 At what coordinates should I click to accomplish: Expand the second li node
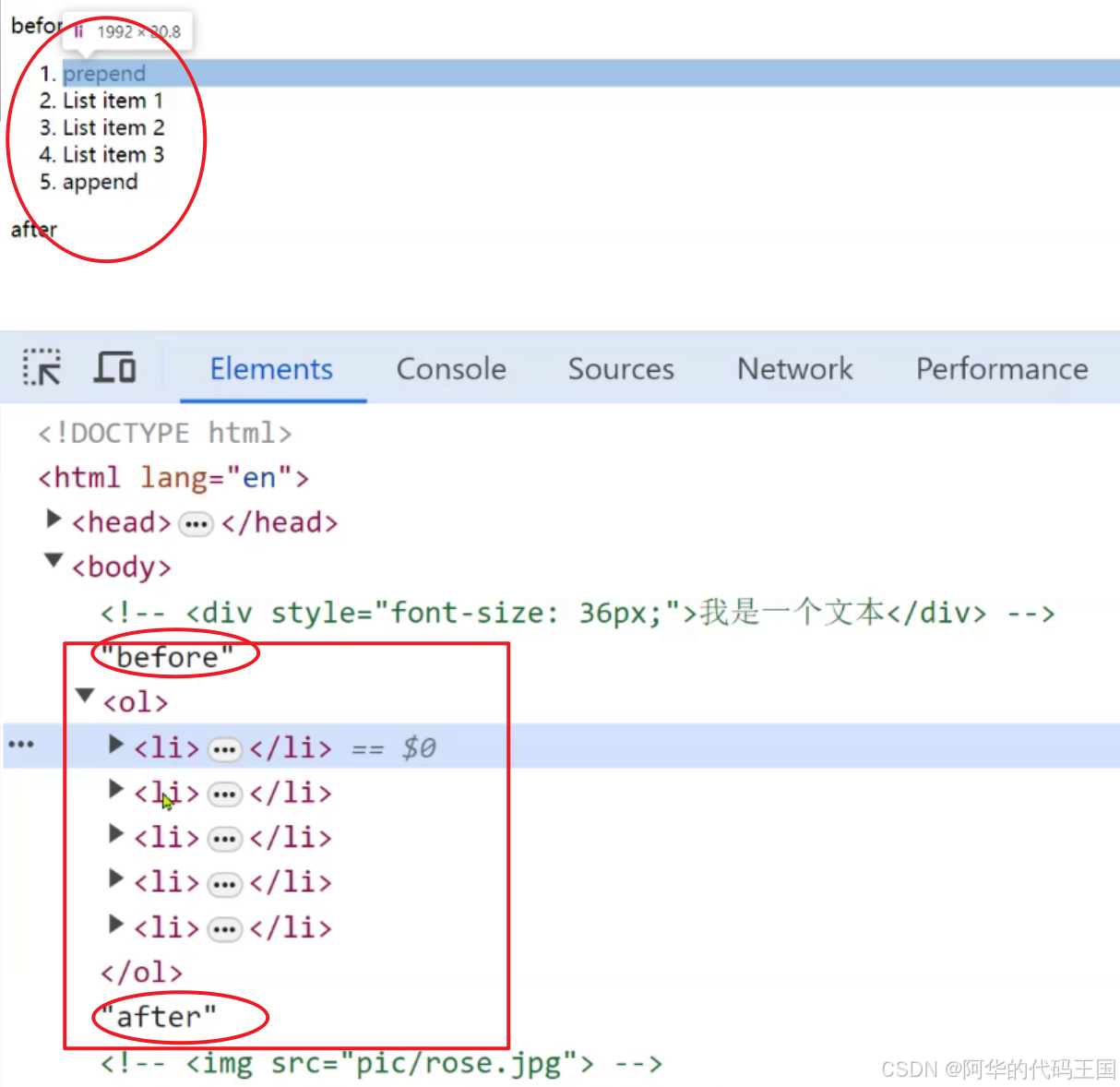pos(116,789)
